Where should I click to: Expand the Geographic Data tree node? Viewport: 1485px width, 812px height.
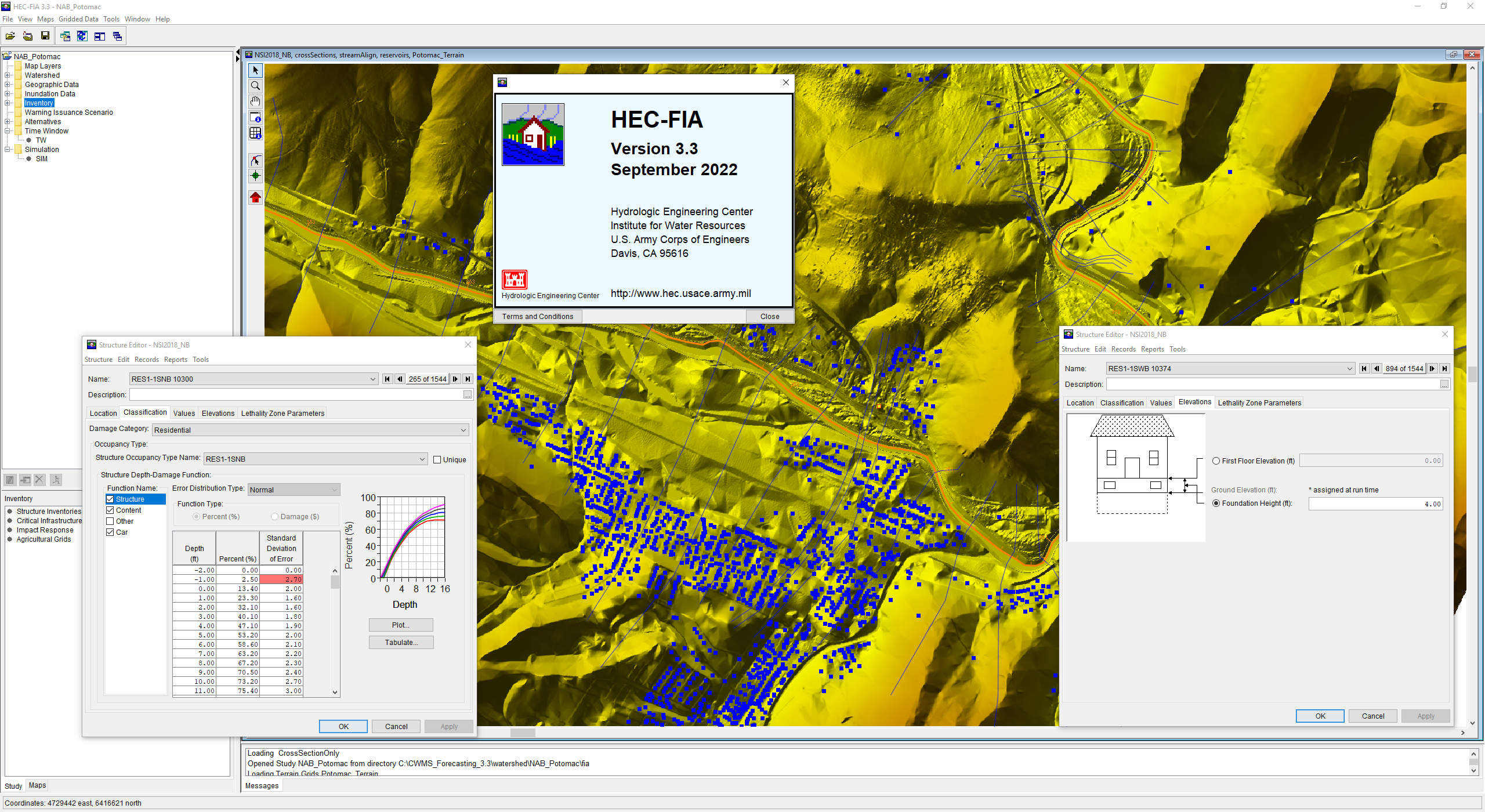click(x=7, y=84)
